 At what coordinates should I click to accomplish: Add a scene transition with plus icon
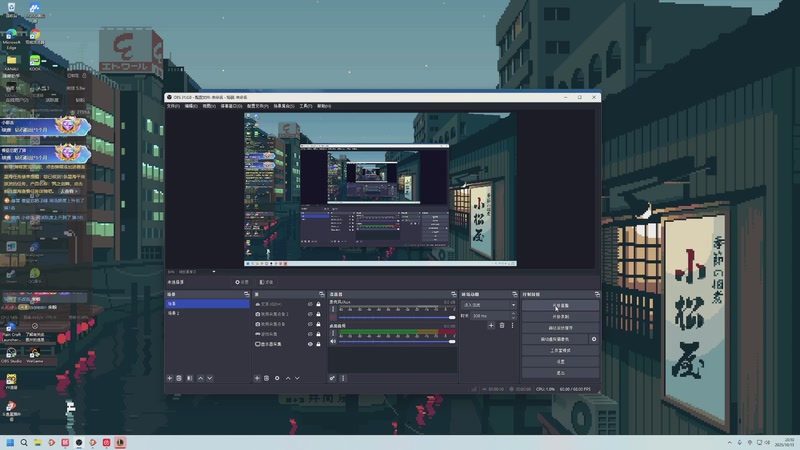(491, 326)
